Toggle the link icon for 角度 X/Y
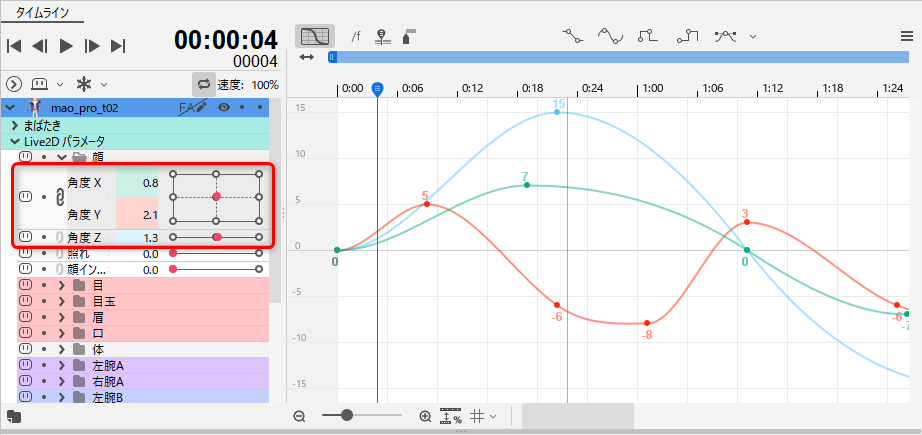Screen dimensions: 922x435 tap(59, 197)
